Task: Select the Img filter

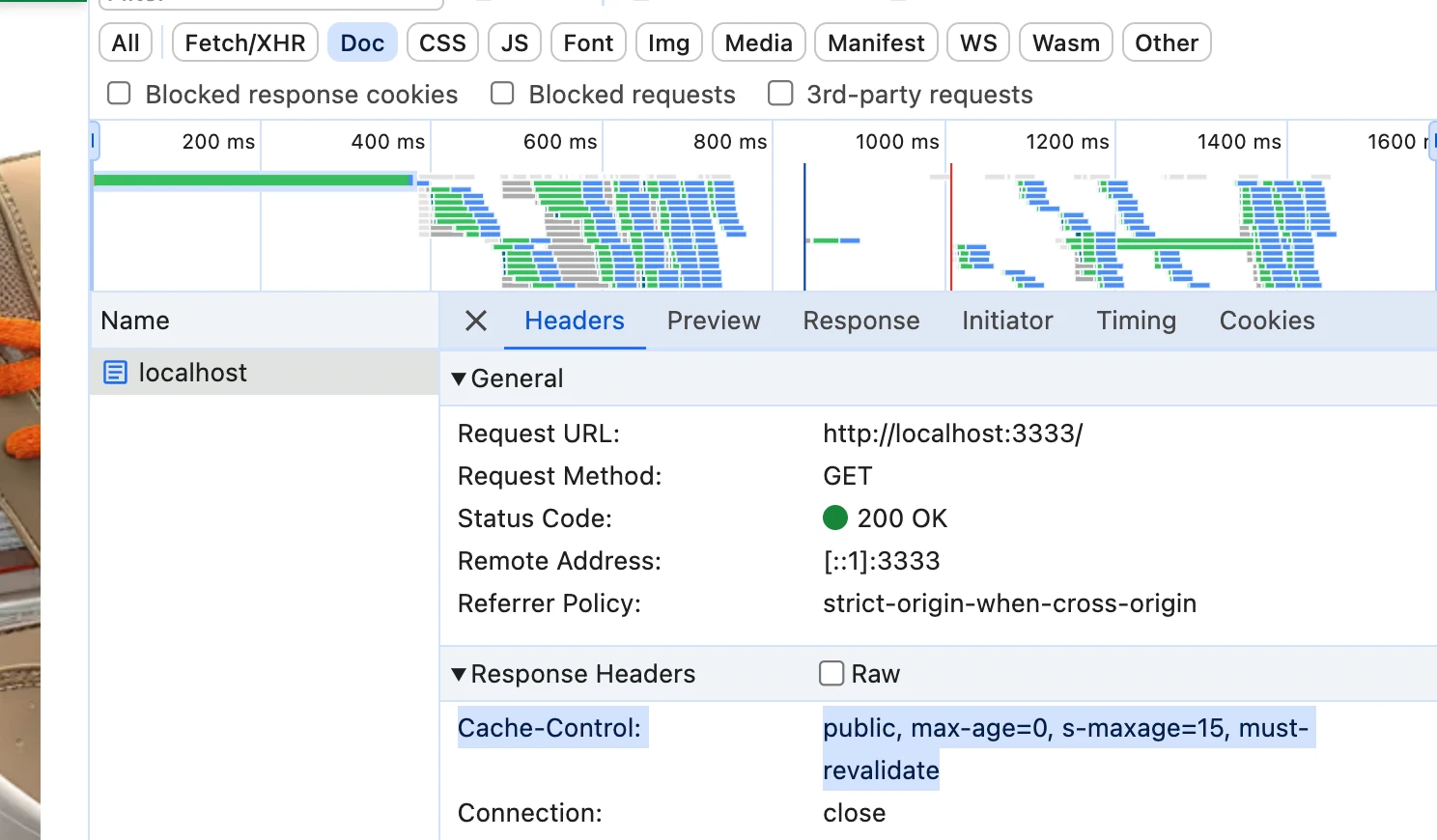Action: coord(668,42)
